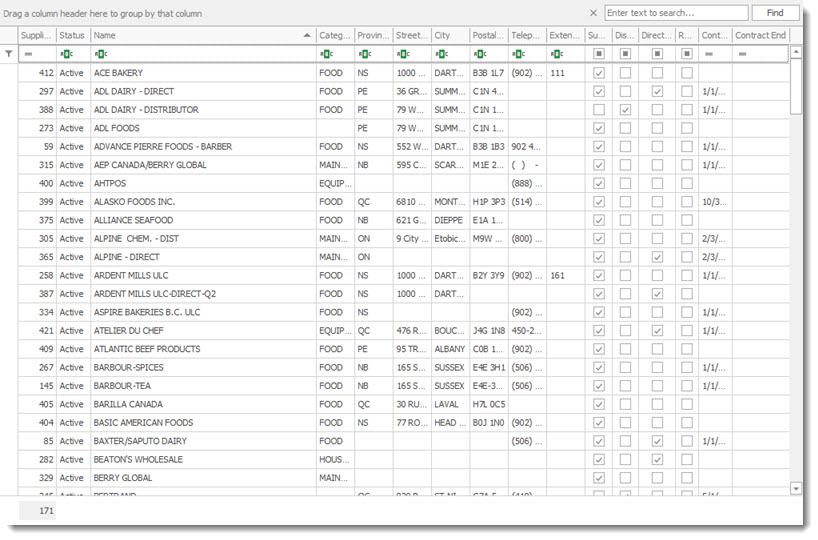This screenshot has height=540, width=818.
Task: Focus the Enter text to search field
Action: tap(677, 13)
